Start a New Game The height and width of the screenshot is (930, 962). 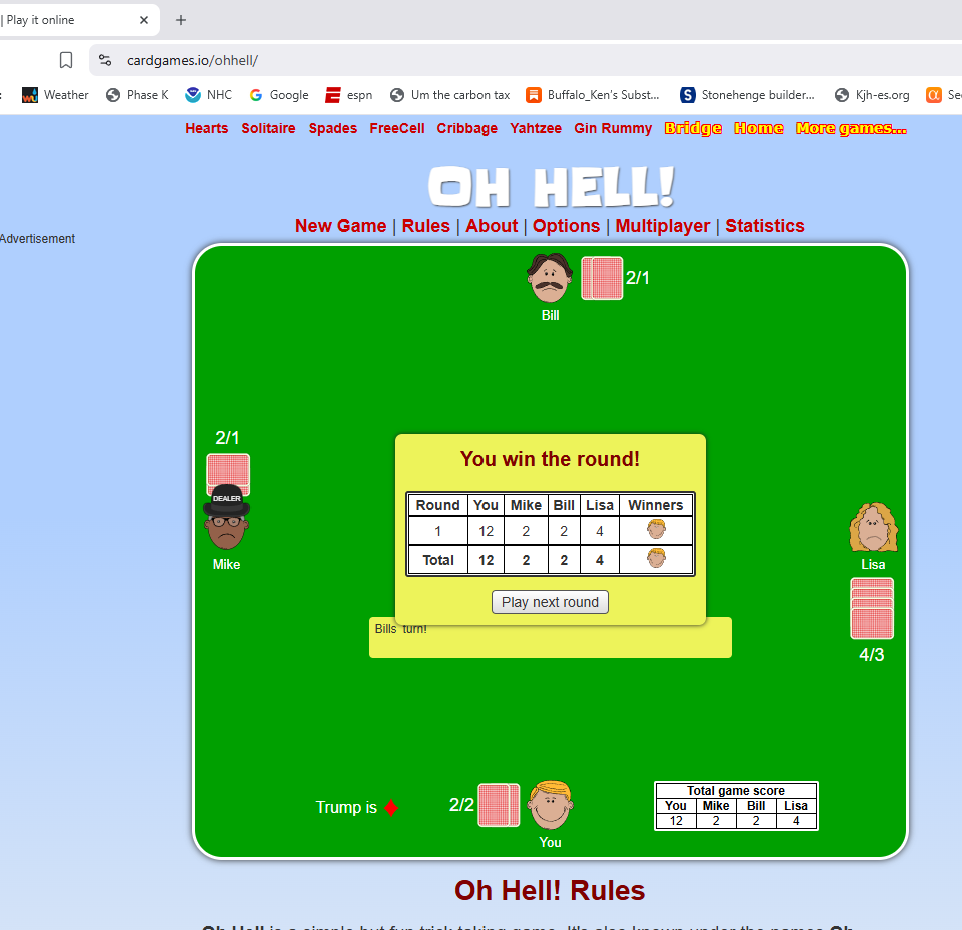(341, 226)
